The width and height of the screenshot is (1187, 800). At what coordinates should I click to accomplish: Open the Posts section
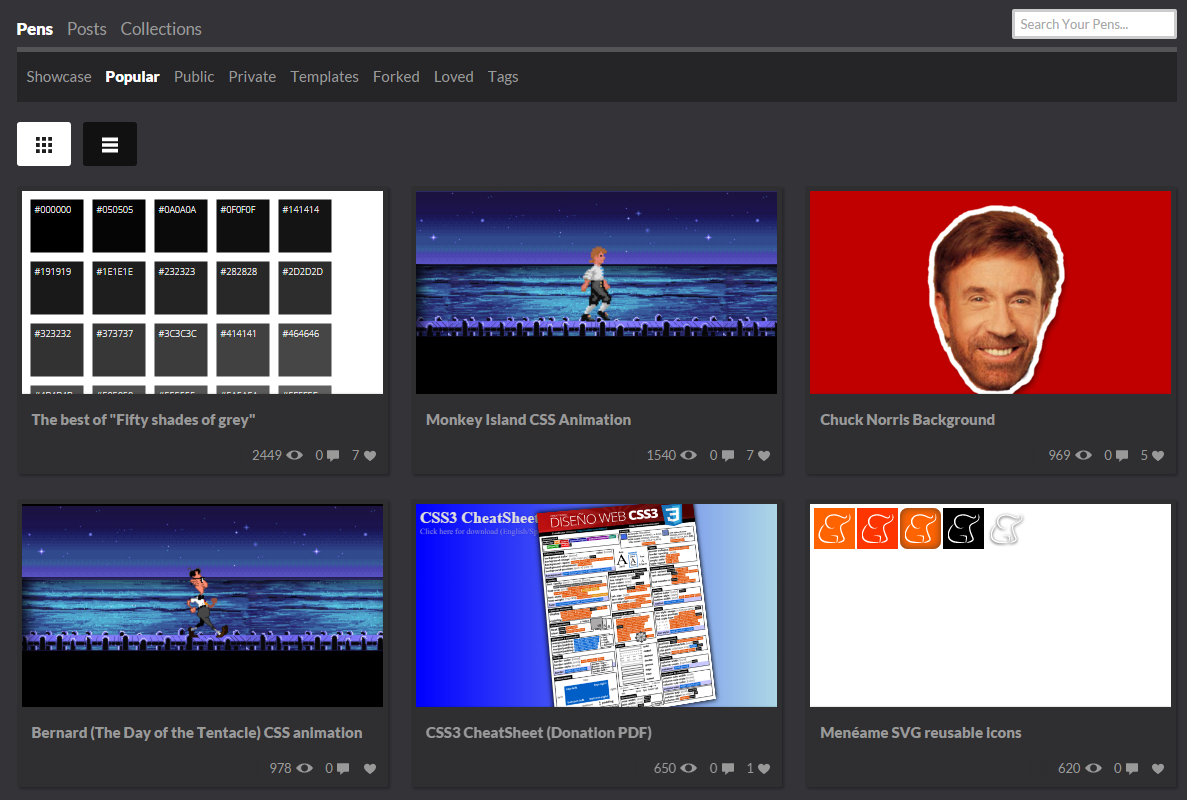click(x=86, y=29)
